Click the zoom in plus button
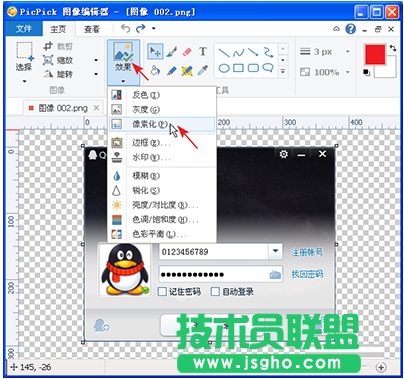This screenshot has width=404, height=379. 381,367
